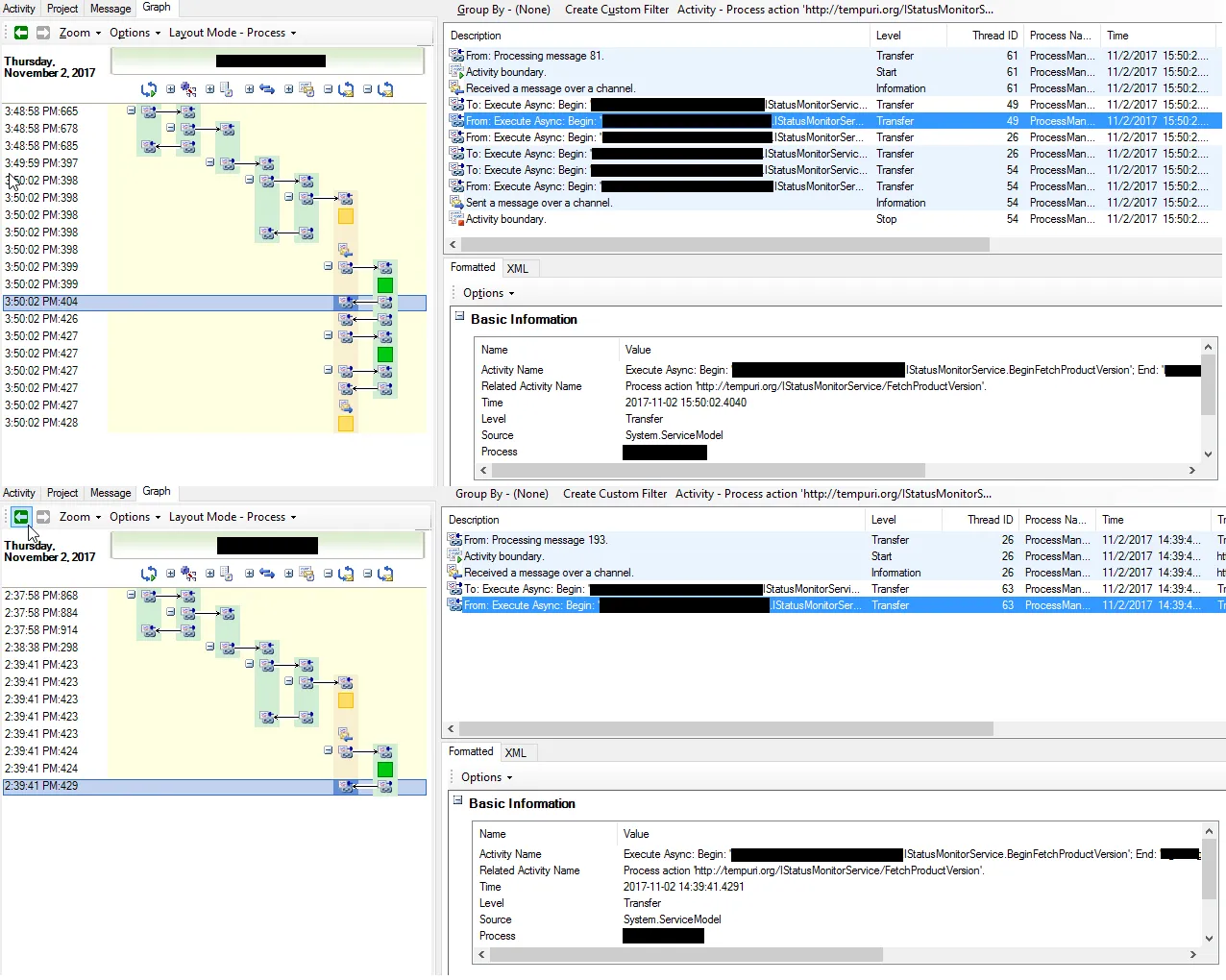The image size is (1226, 980).
Task: Select graph row 3:50:02 PM:426
Action: point(214,319)
